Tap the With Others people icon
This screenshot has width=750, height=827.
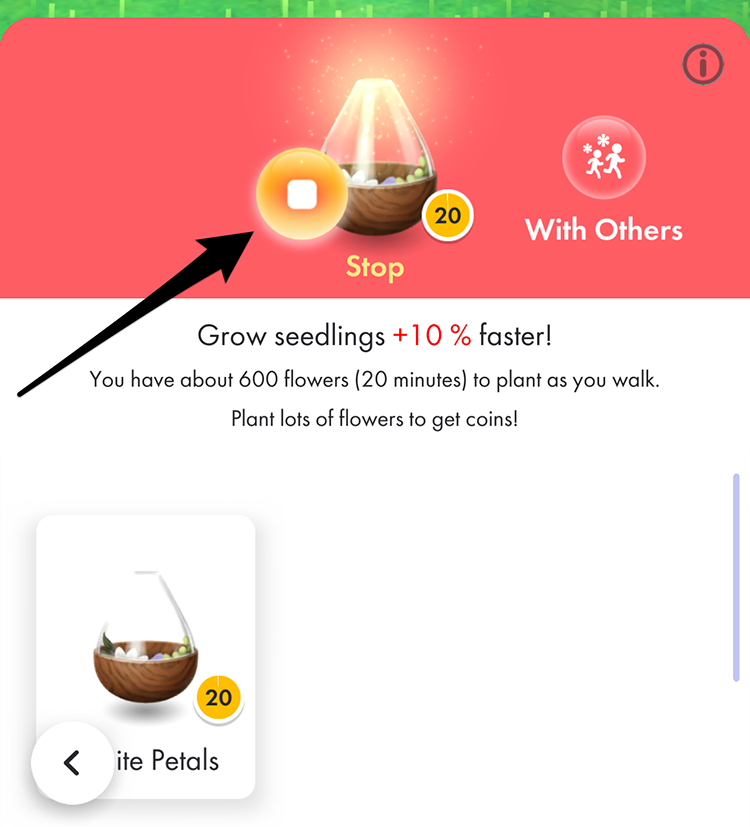coord(604,158)
